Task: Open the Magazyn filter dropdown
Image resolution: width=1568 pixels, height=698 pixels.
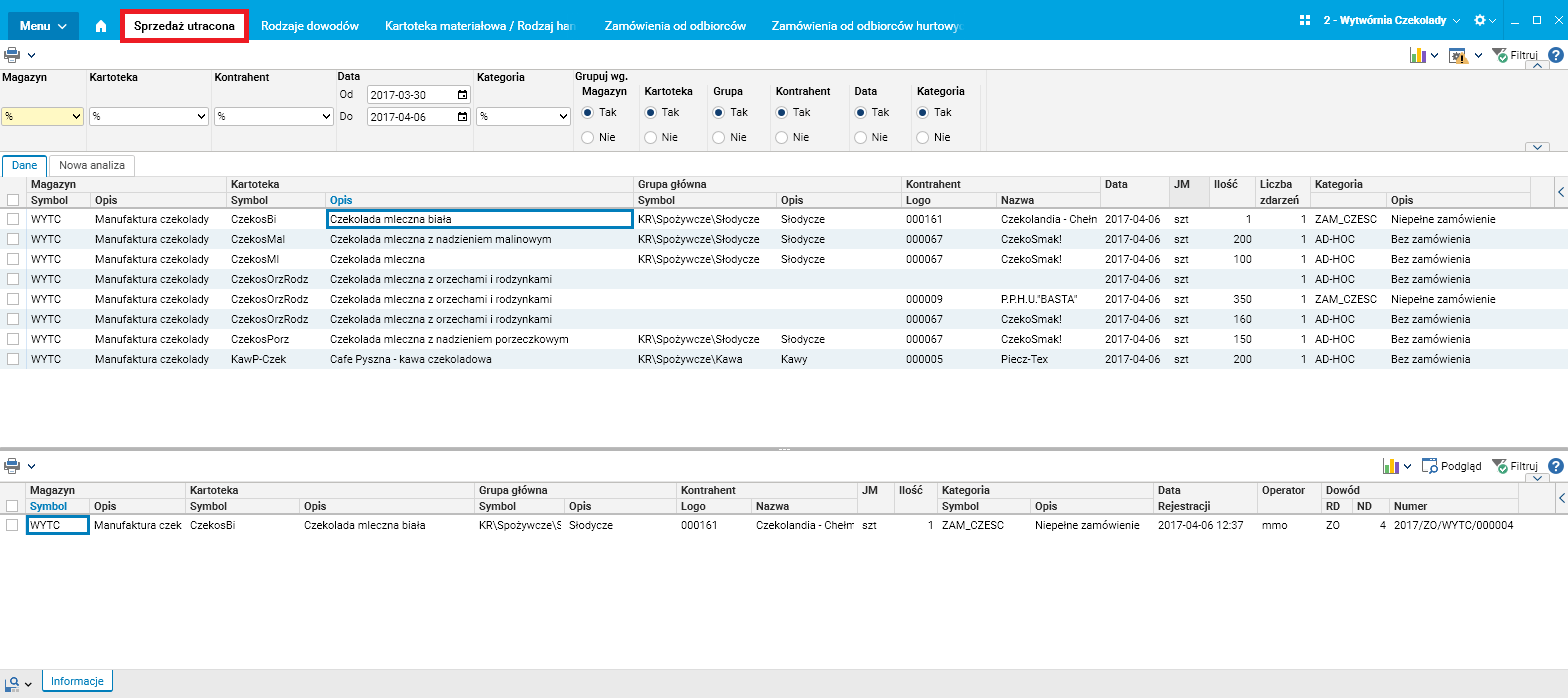Action: [42, 116]
